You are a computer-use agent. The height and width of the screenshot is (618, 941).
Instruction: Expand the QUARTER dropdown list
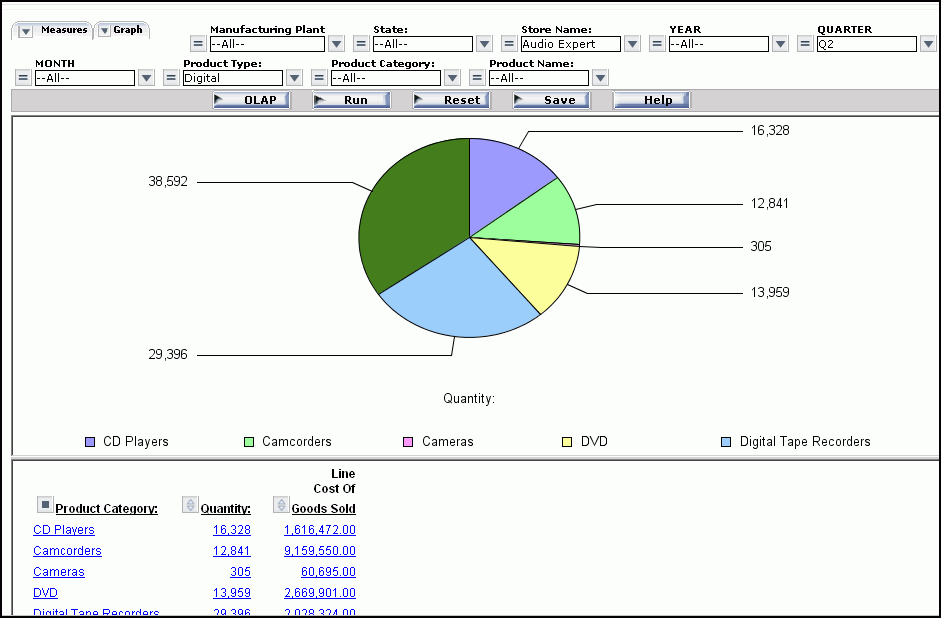click(928, 44)
